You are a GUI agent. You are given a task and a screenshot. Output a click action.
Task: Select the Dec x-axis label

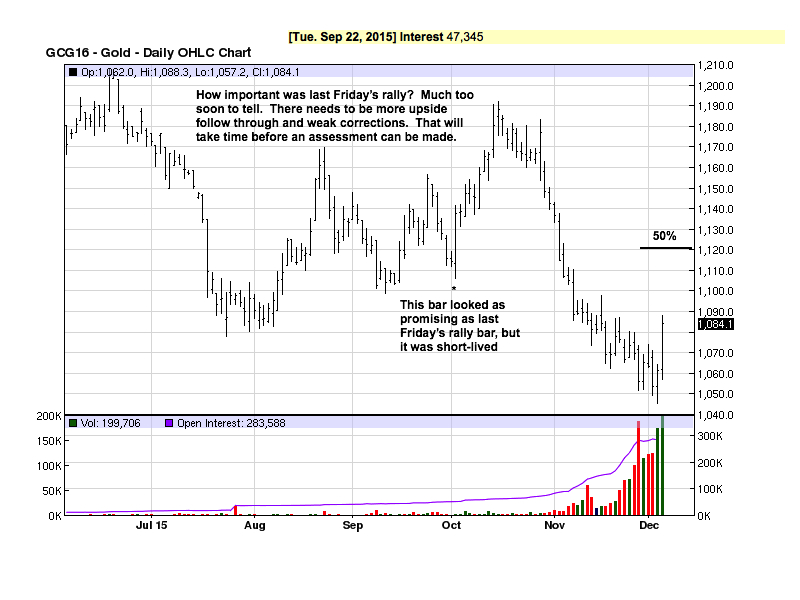[649, 524]
